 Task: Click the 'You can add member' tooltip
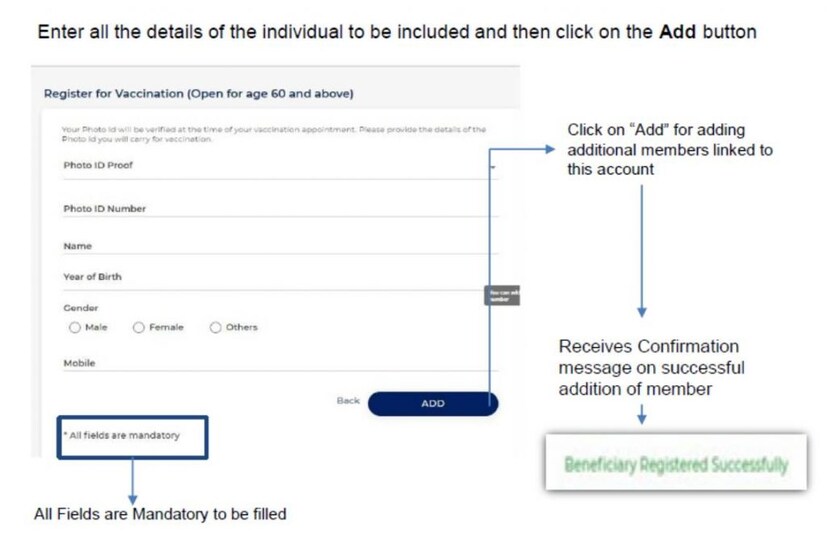pos(502,296)
